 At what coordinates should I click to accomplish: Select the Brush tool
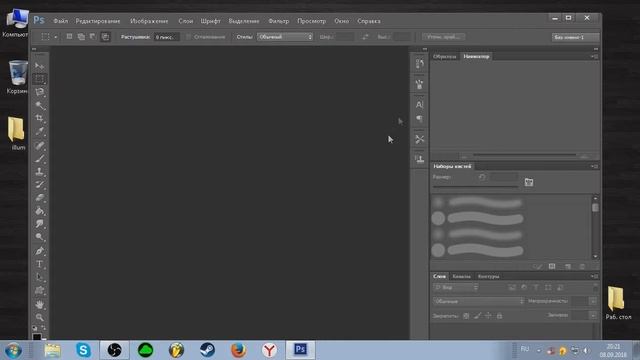click(x=40, y=158)
